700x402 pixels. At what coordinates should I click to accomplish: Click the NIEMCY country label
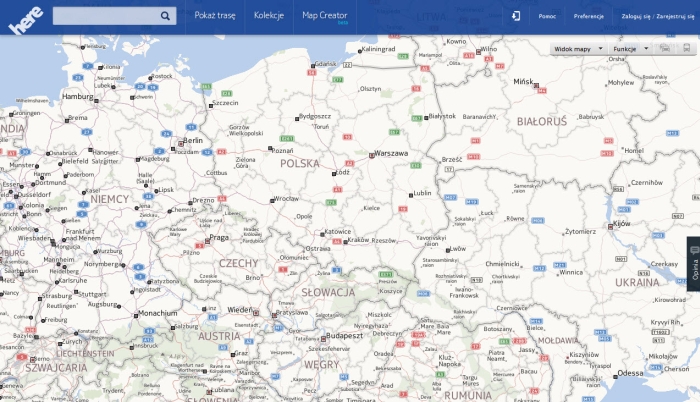[109, 199]
